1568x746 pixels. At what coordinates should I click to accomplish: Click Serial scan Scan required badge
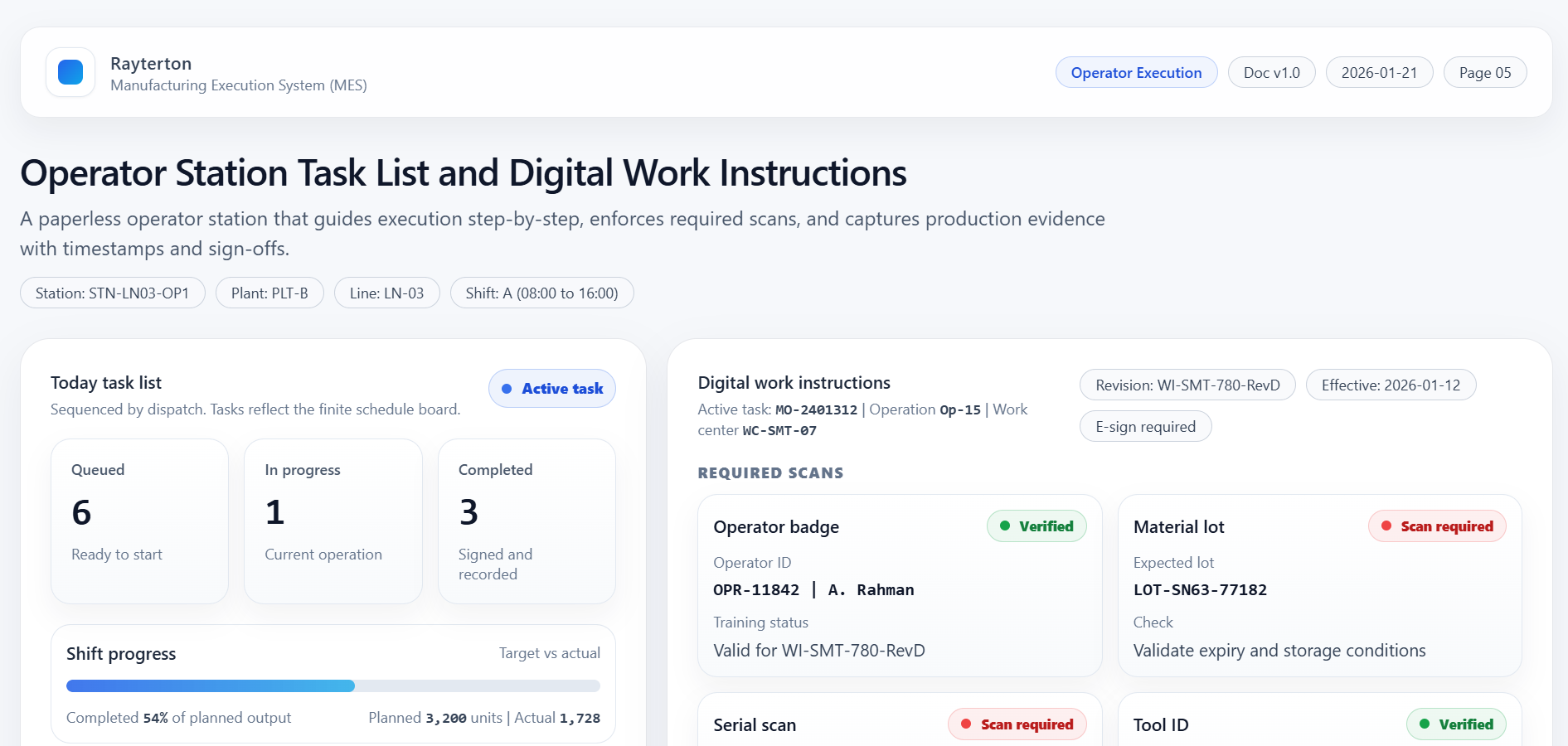point(1017,724)
